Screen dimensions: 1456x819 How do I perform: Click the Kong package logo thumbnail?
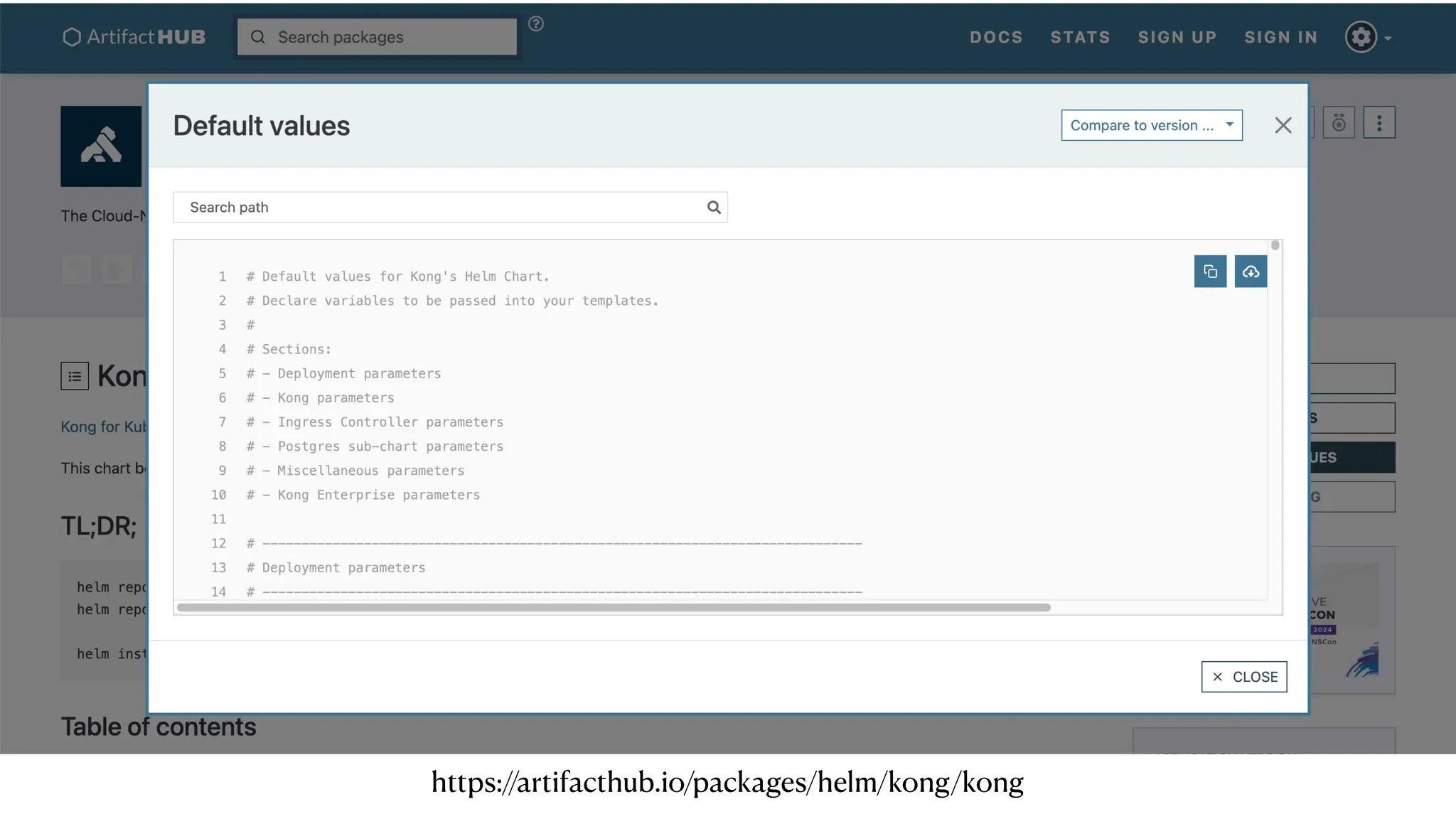(x=101, y=146)
